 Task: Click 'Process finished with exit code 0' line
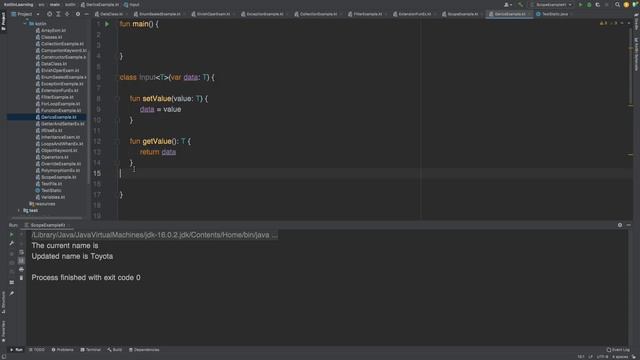click(86, 278)
